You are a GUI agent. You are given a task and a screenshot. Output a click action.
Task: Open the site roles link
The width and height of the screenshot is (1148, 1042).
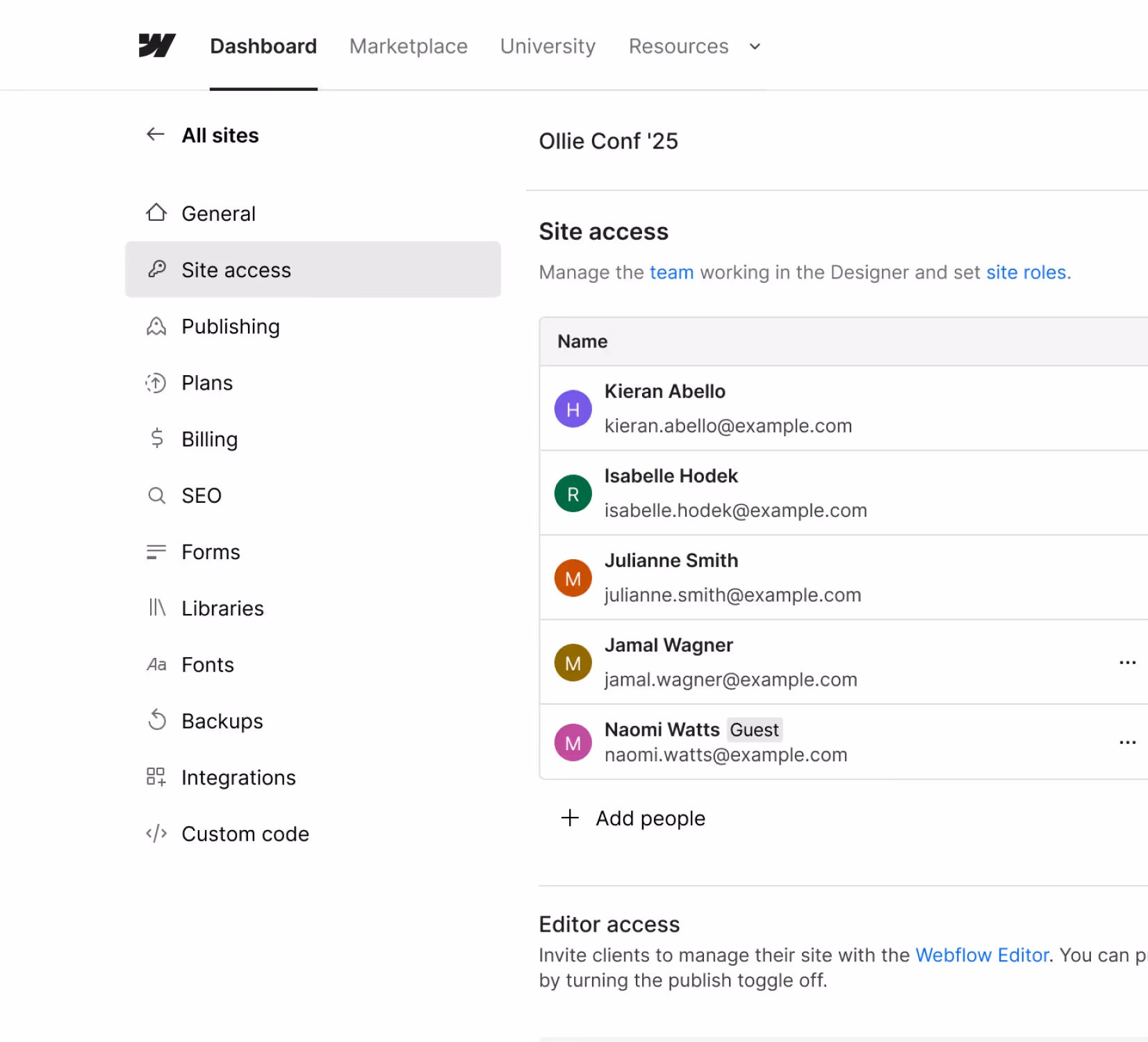pos(1026,272)
